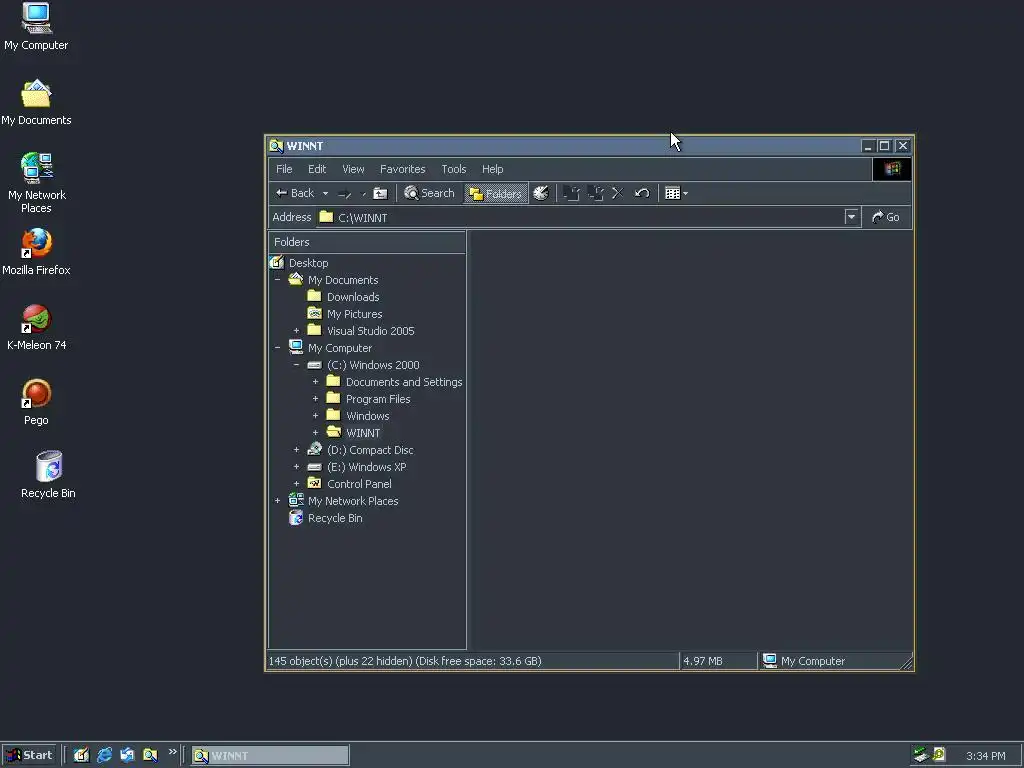Click the Go button
The height and width of the screenshot is (768, 1024).
(886, 217)
